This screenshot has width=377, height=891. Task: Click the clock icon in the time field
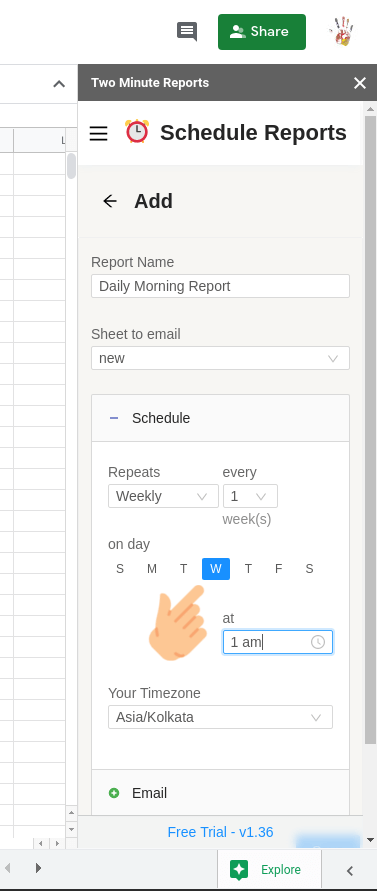point(318,642)
